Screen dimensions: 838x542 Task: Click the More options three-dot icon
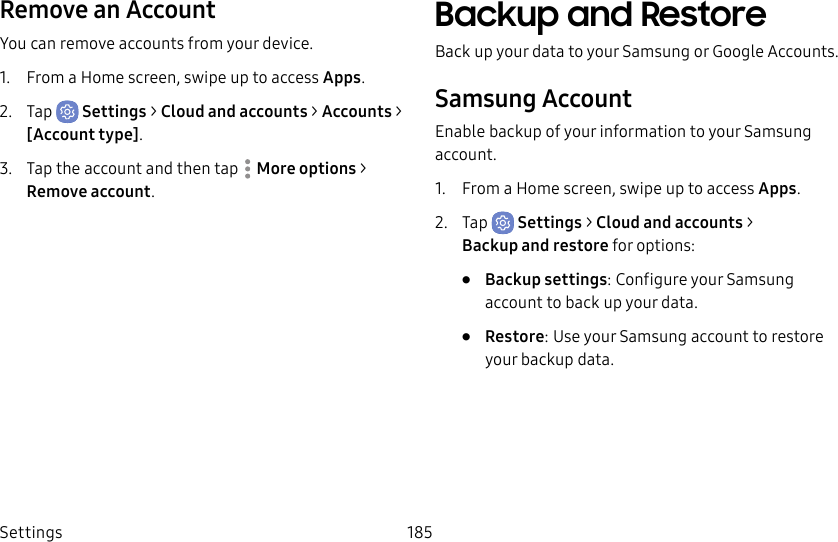[247, 169]
